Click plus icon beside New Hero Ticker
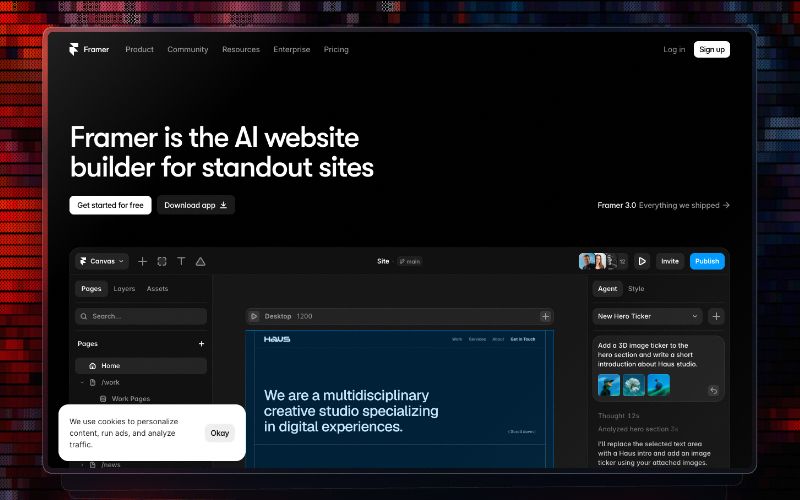800x500 pixels. (x=716, y=316)
